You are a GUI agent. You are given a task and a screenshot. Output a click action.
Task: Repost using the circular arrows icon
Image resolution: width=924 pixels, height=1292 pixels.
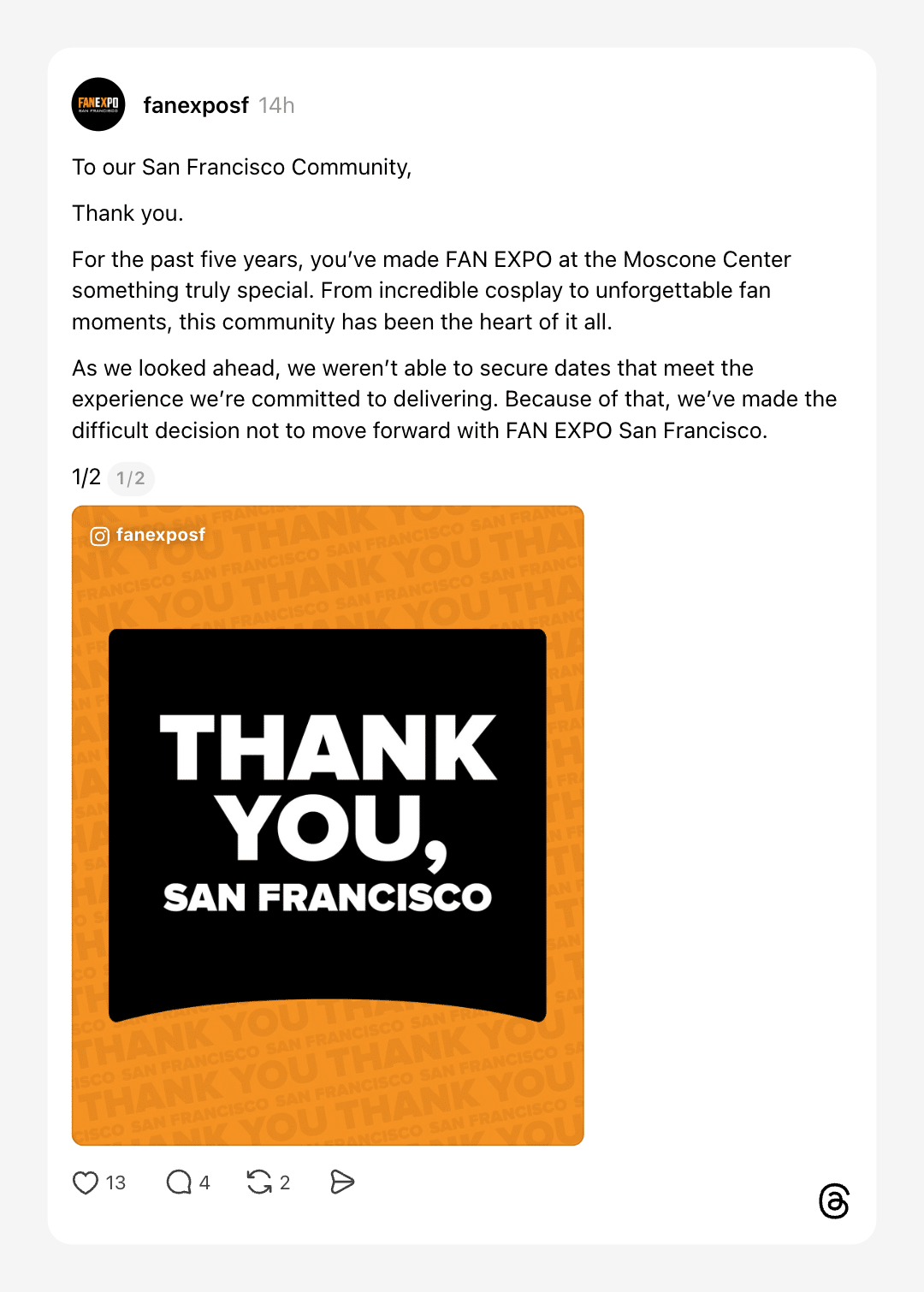(259, 1182)
